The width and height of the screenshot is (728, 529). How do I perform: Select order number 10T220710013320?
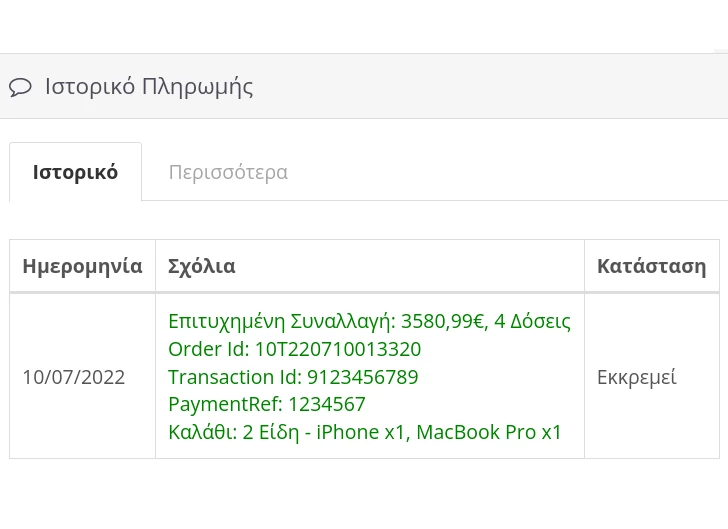pyautogui.click(x=337, y=349)
